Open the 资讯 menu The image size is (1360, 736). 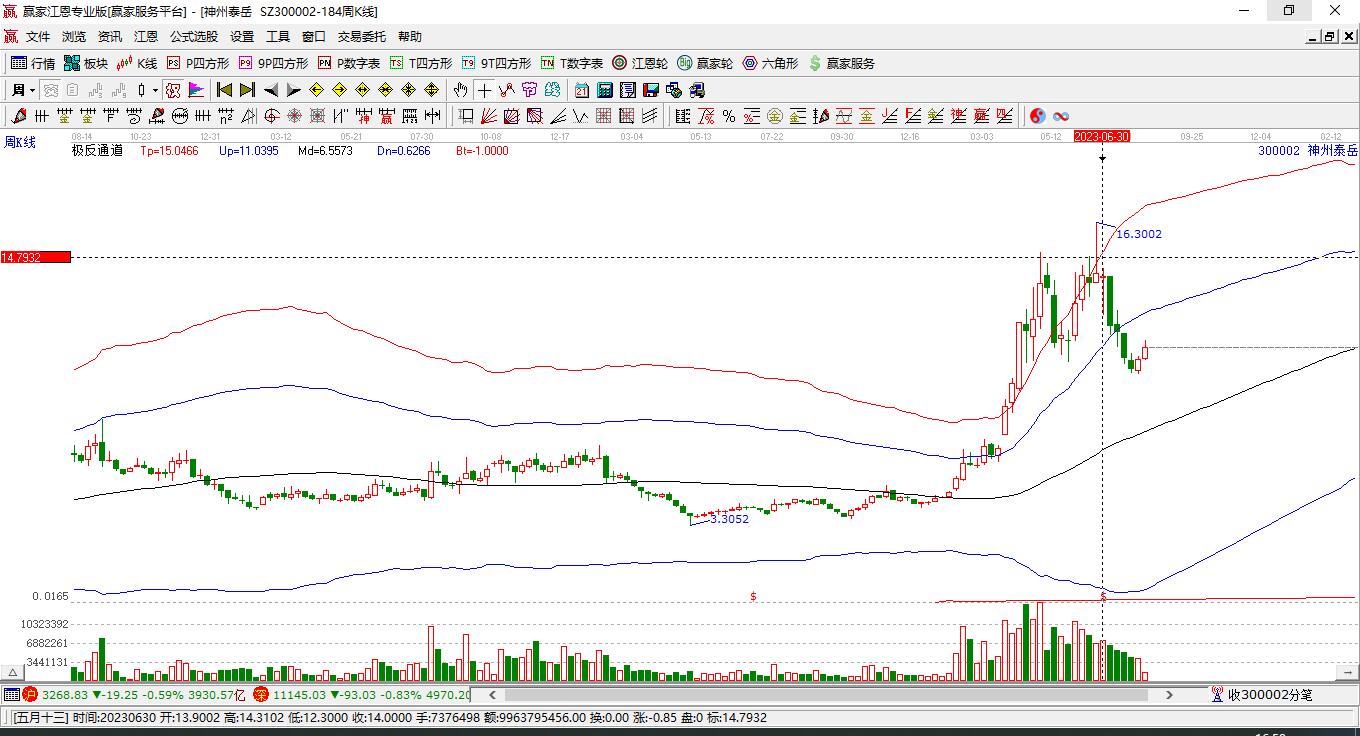pyautogui.click(x=110, y=37)
